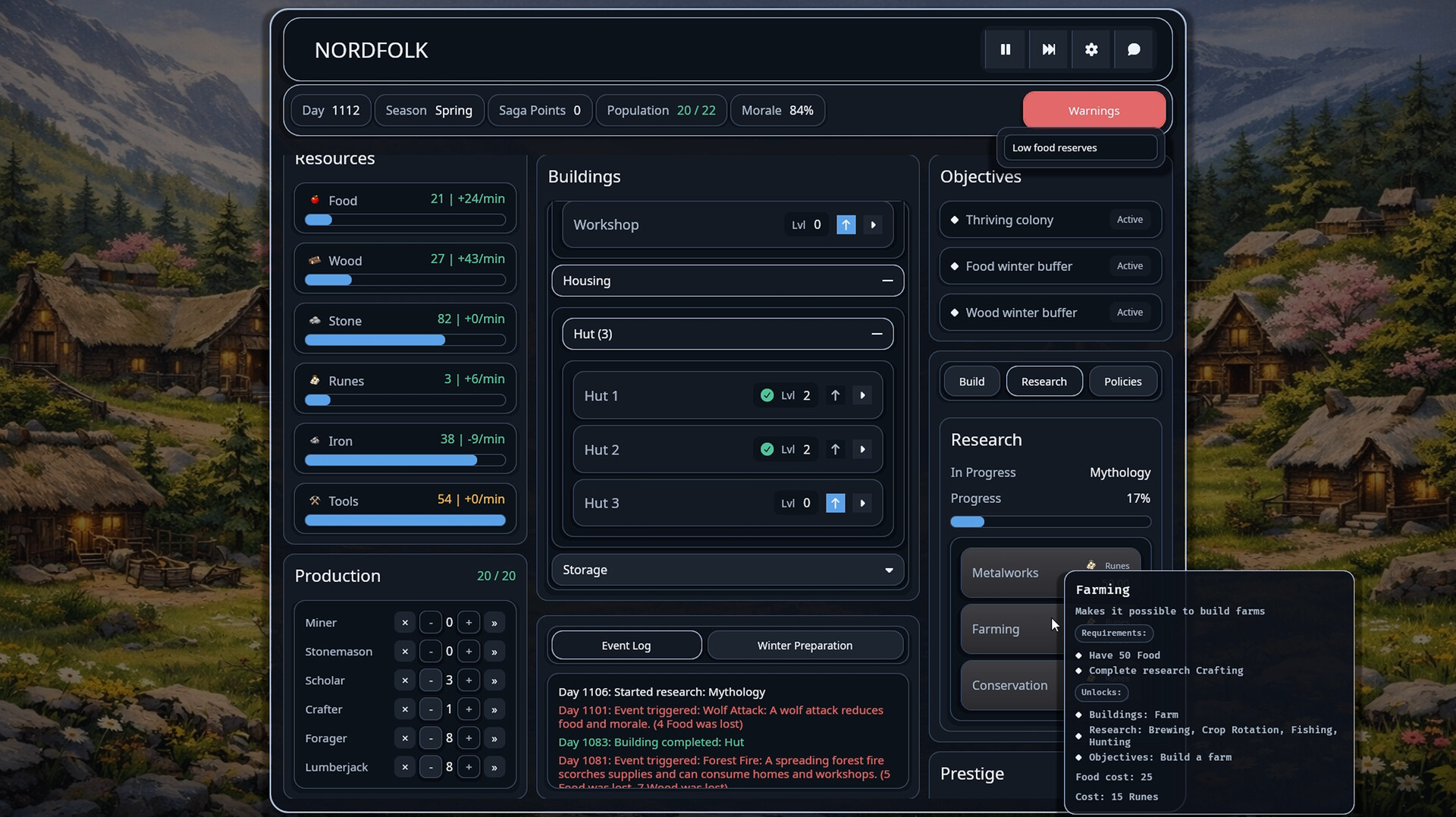Decrease Crafter count by one
The width and height of the screenshot is (1456, 817).
[431, 709]
